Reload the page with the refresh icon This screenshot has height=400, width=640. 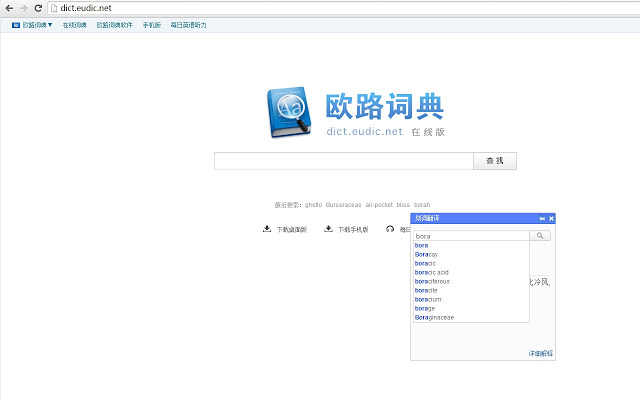pyautogui.click(x=38, y=8)
